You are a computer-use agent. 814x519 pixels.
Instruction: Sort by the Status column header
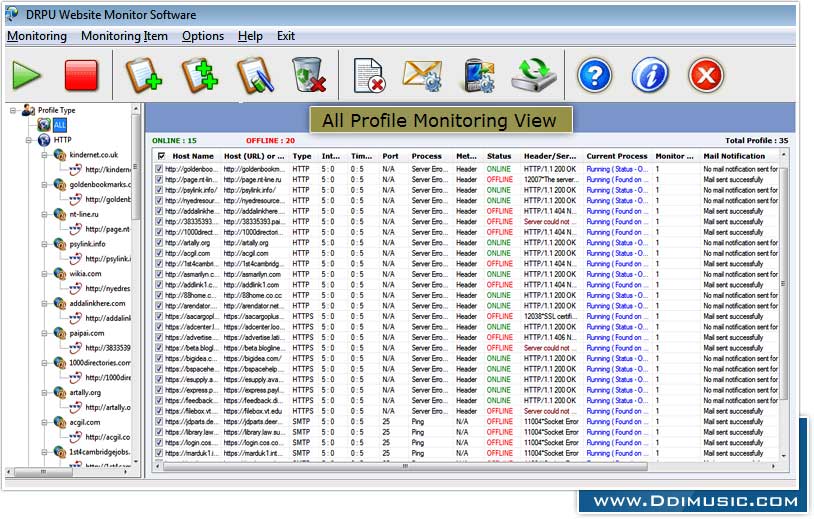499,156
